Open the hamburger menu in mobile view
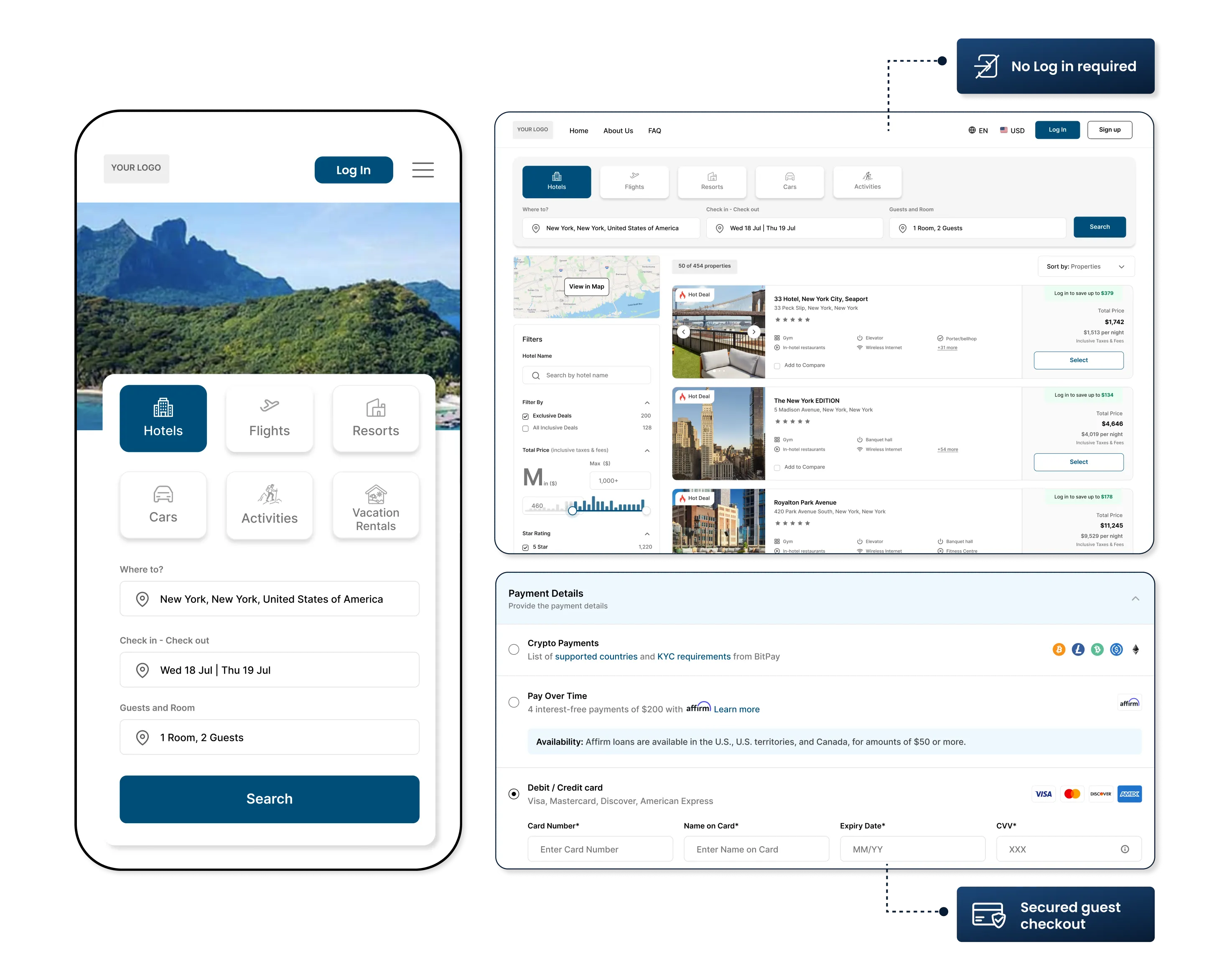This screenshot has width=1232, height=980. pyautogui.click(x=423, y=170)
